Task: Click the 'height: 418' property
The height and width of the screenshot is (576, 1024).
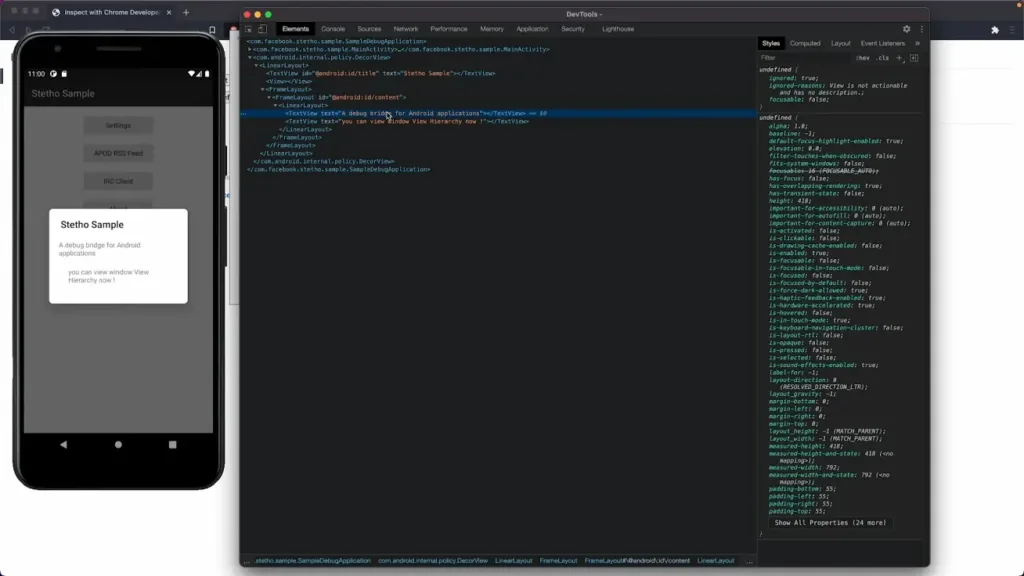Action: 790,200
